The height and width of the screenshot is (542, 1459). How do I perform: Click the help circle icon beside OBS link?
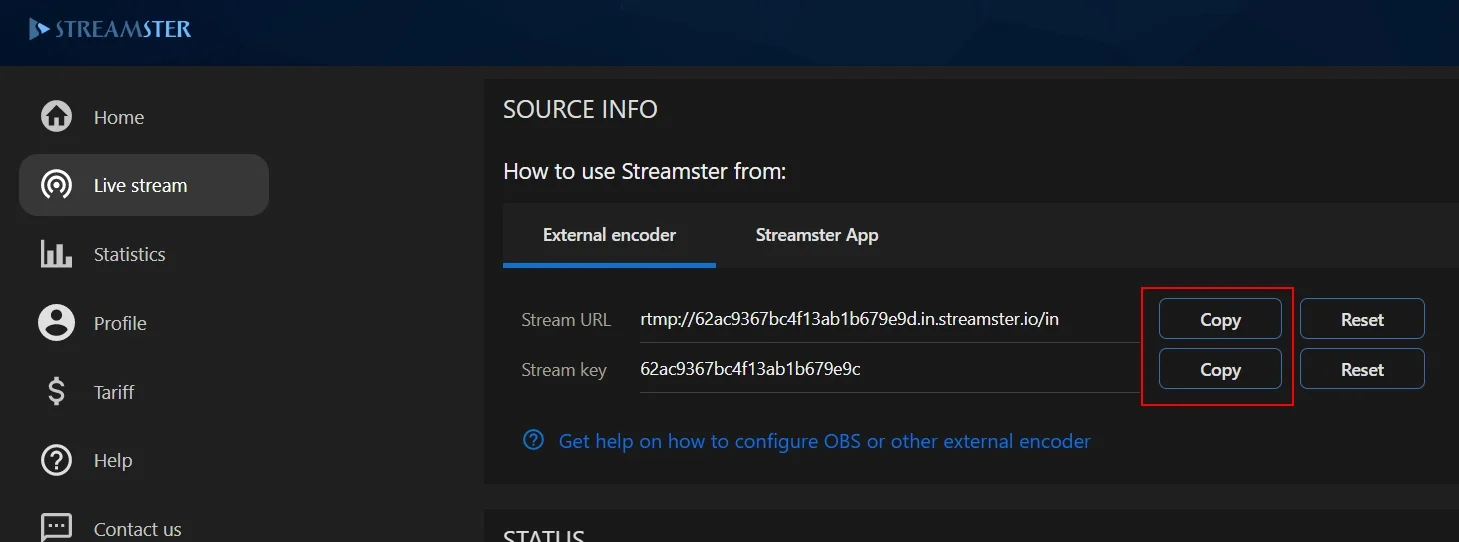coord(534,440)
